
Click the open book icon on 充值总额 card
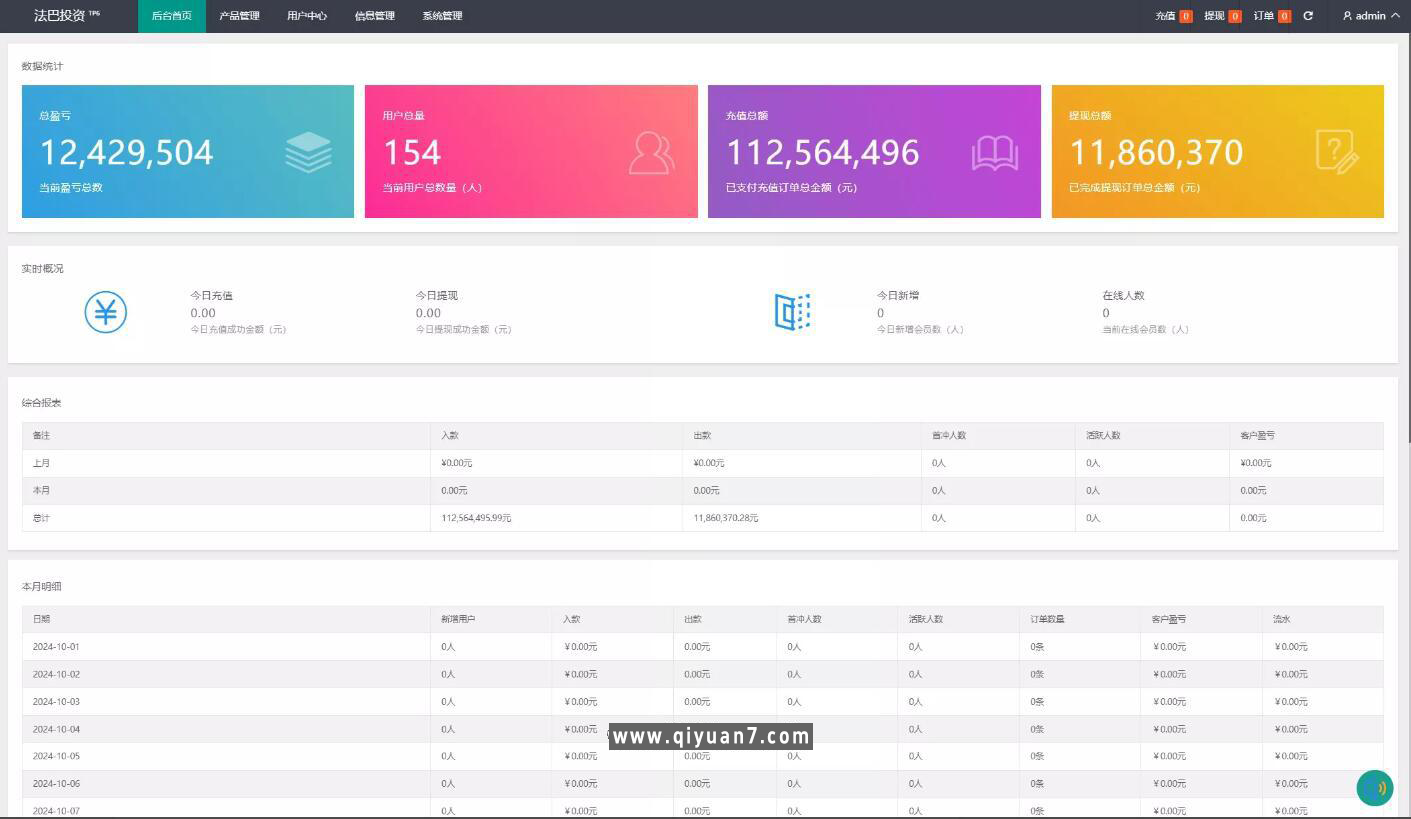coord(994,153)
